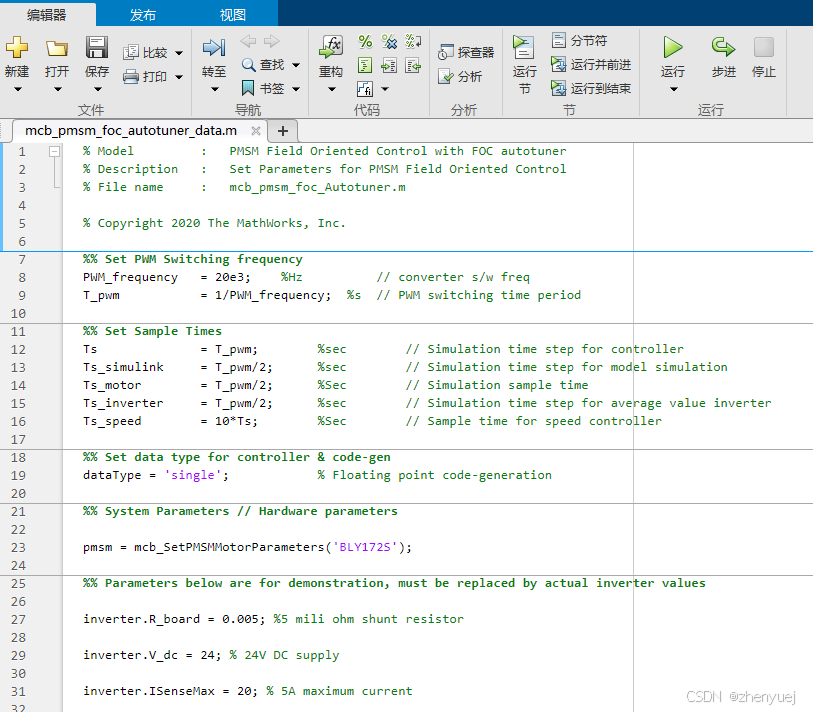Viewport: 813px width, 712px height.
Task: Click the New file plus icon
Action: 17,48
